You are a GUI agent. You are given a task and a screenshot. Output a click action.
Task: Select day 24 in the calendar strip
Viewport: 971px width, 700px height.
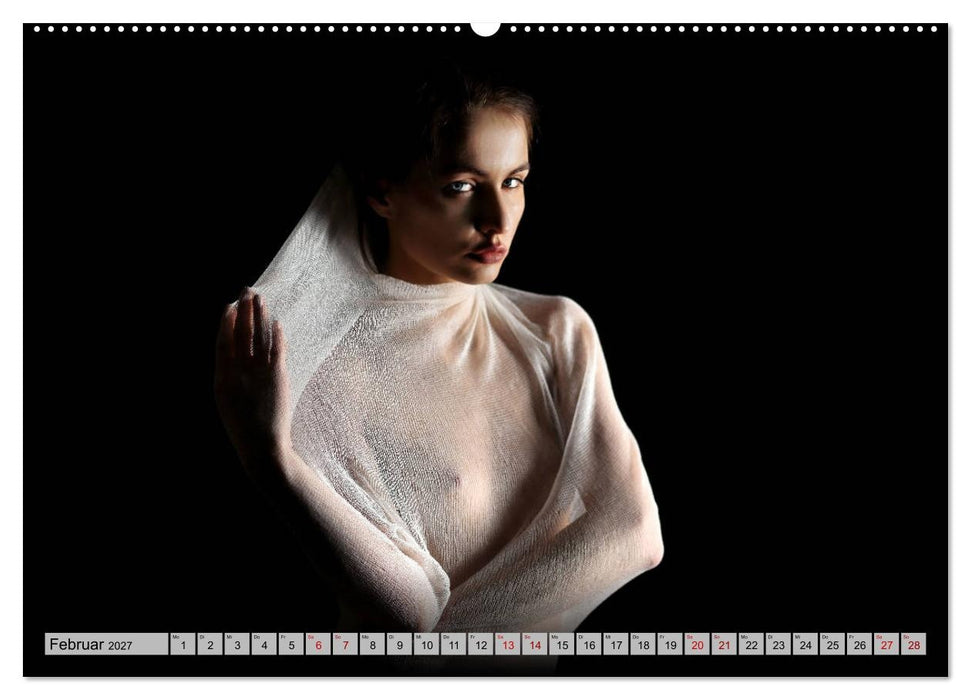tap(806, 644)
